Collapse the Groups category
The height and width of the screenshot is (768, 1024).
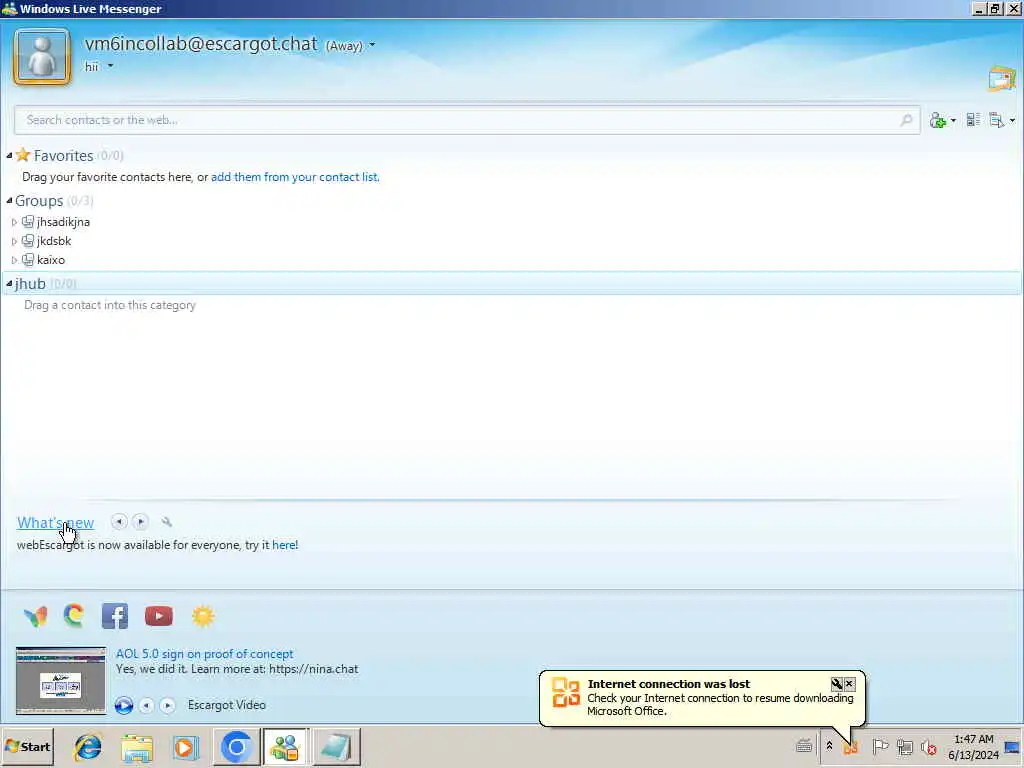pos(9,200)
